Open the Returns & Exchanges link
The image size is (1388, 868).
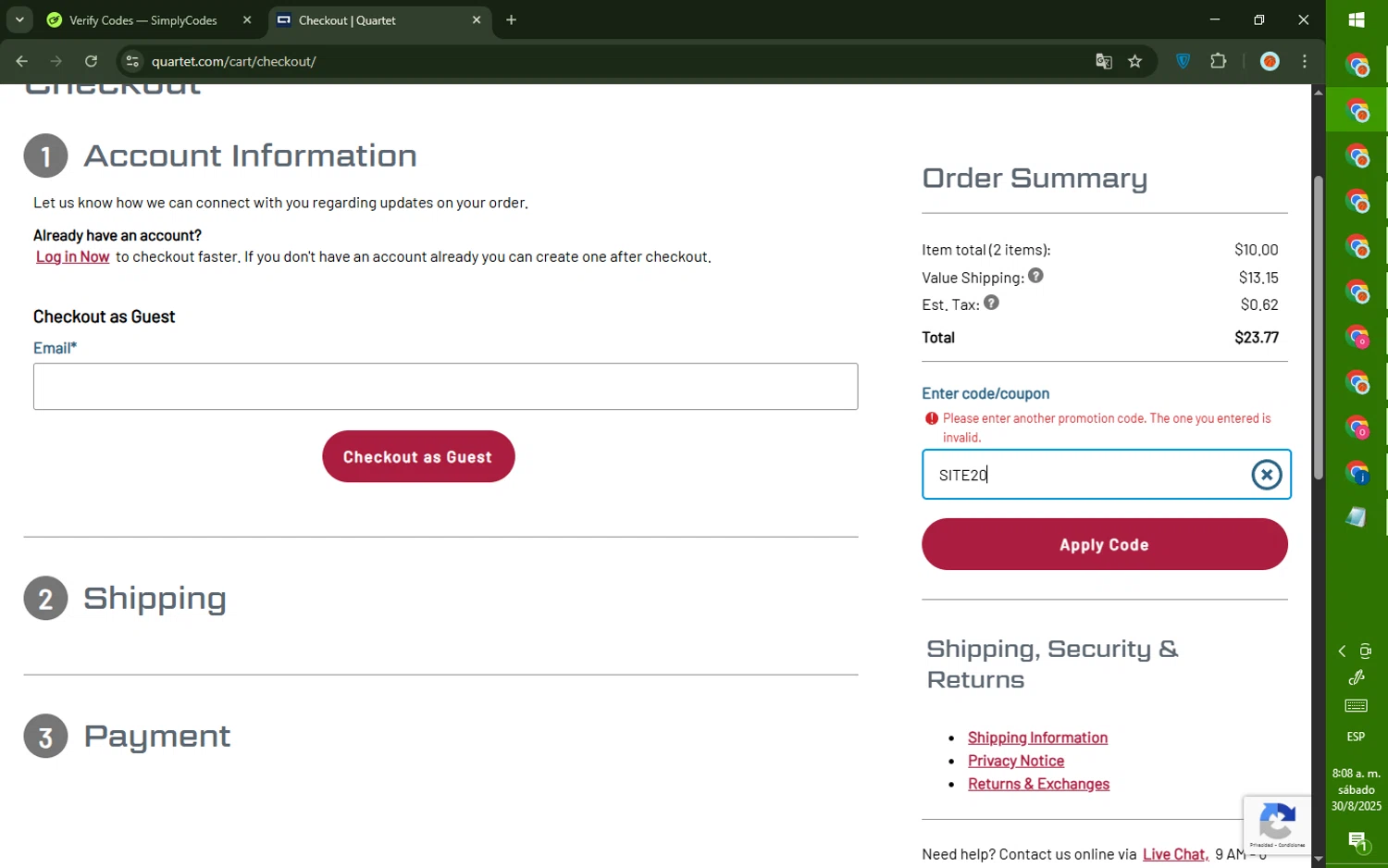(x=1038, y=784)
